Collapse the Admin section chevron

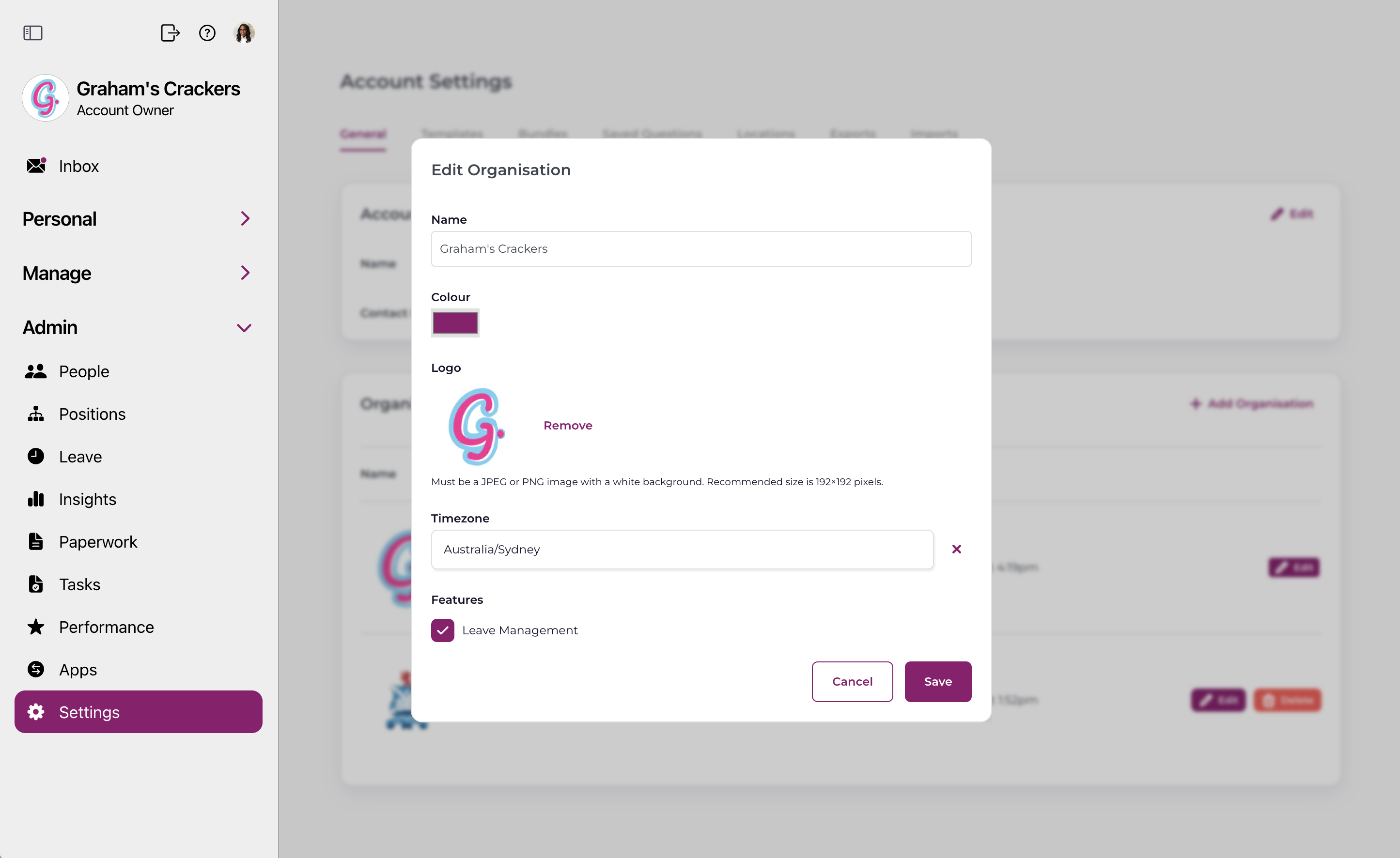coord(244,328)
